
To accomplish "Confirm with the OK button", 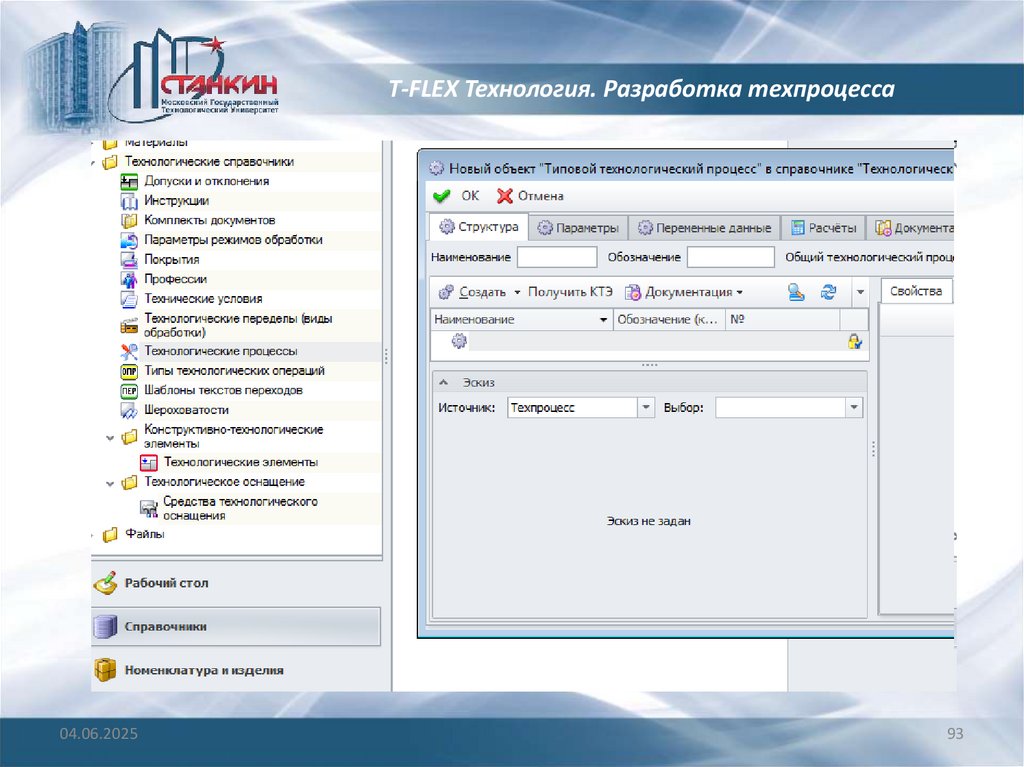I will (456, 196).
